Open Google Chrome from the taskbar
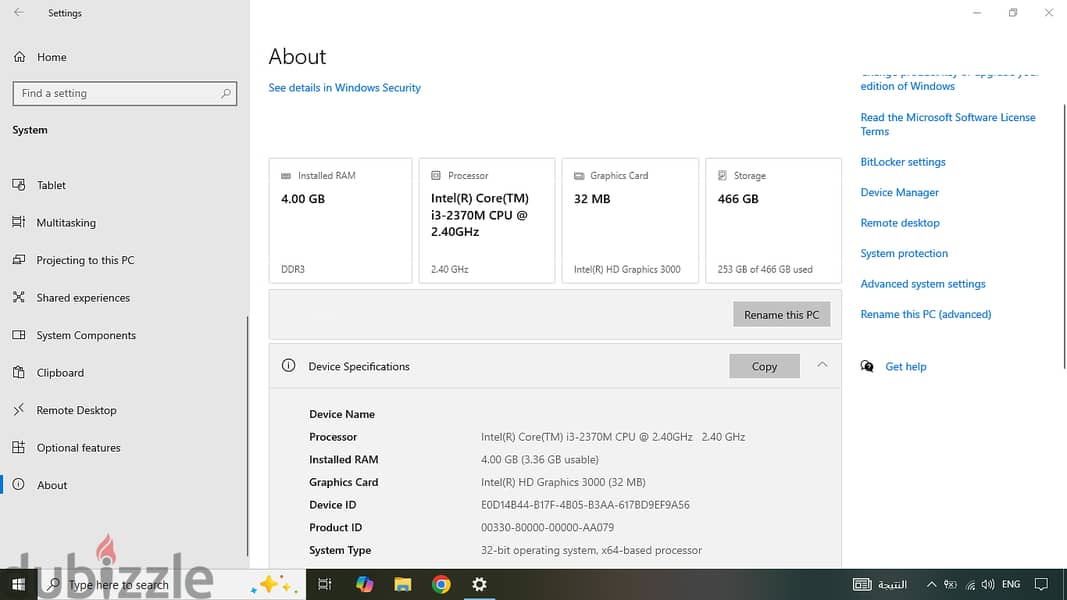The height and width of the screenshot is (600, 1067). (x=441, y=584)
